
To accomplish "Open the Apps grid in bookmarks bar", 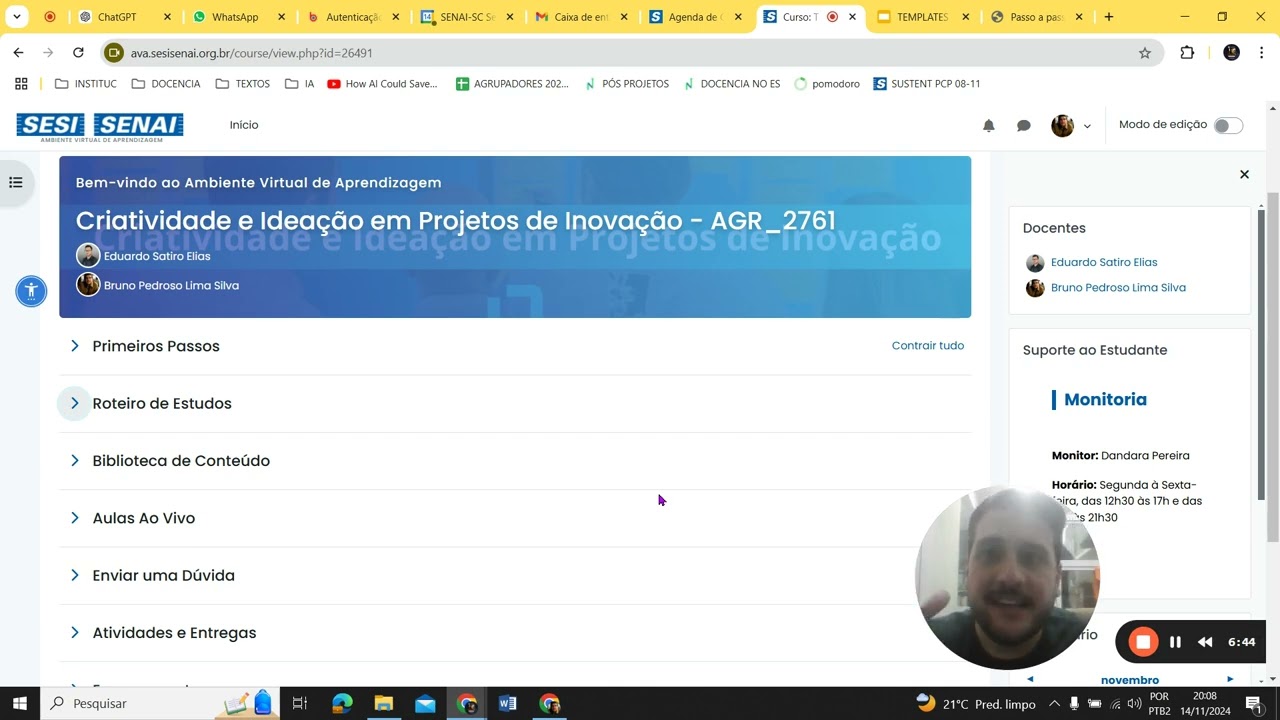I will pos(21,84).
